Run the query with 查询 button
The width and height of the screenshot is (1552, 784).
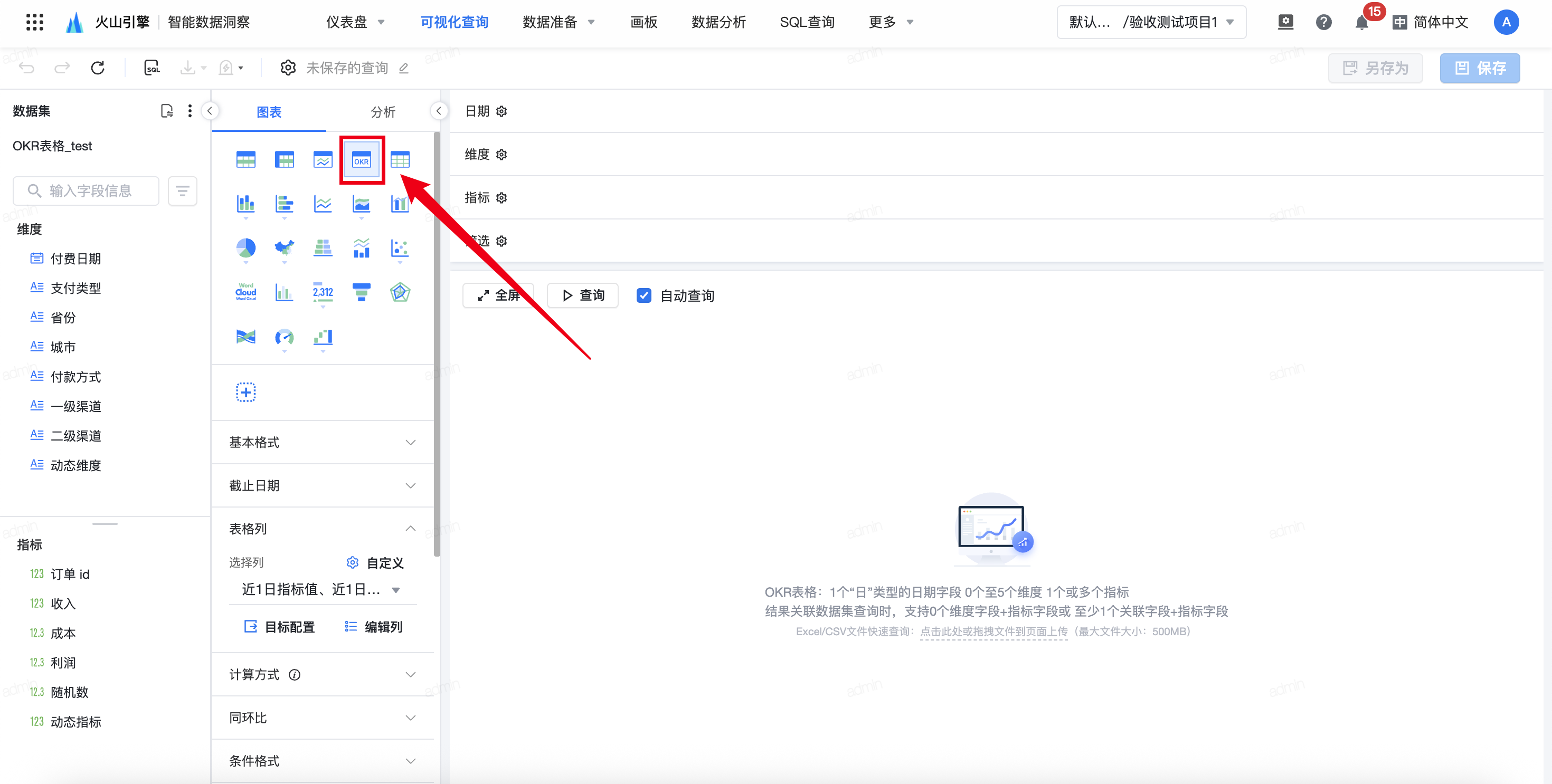[583, 295]
